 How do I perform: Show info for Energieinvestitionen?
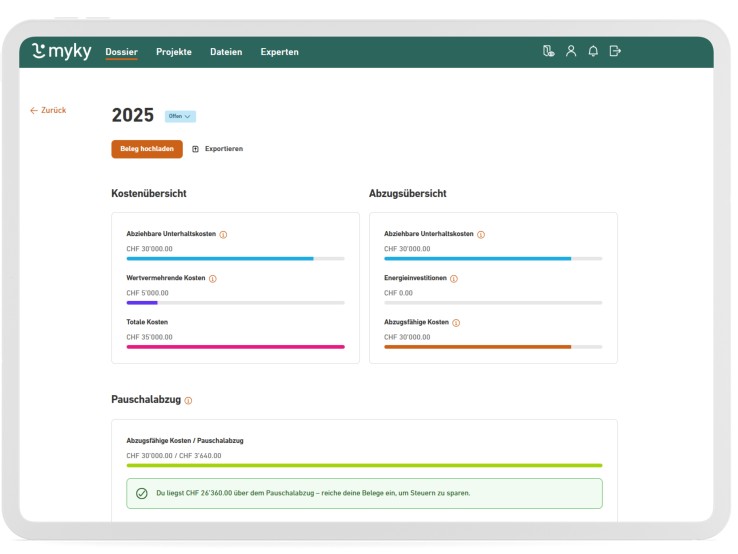pyautogui.click(x=454, y=279)
